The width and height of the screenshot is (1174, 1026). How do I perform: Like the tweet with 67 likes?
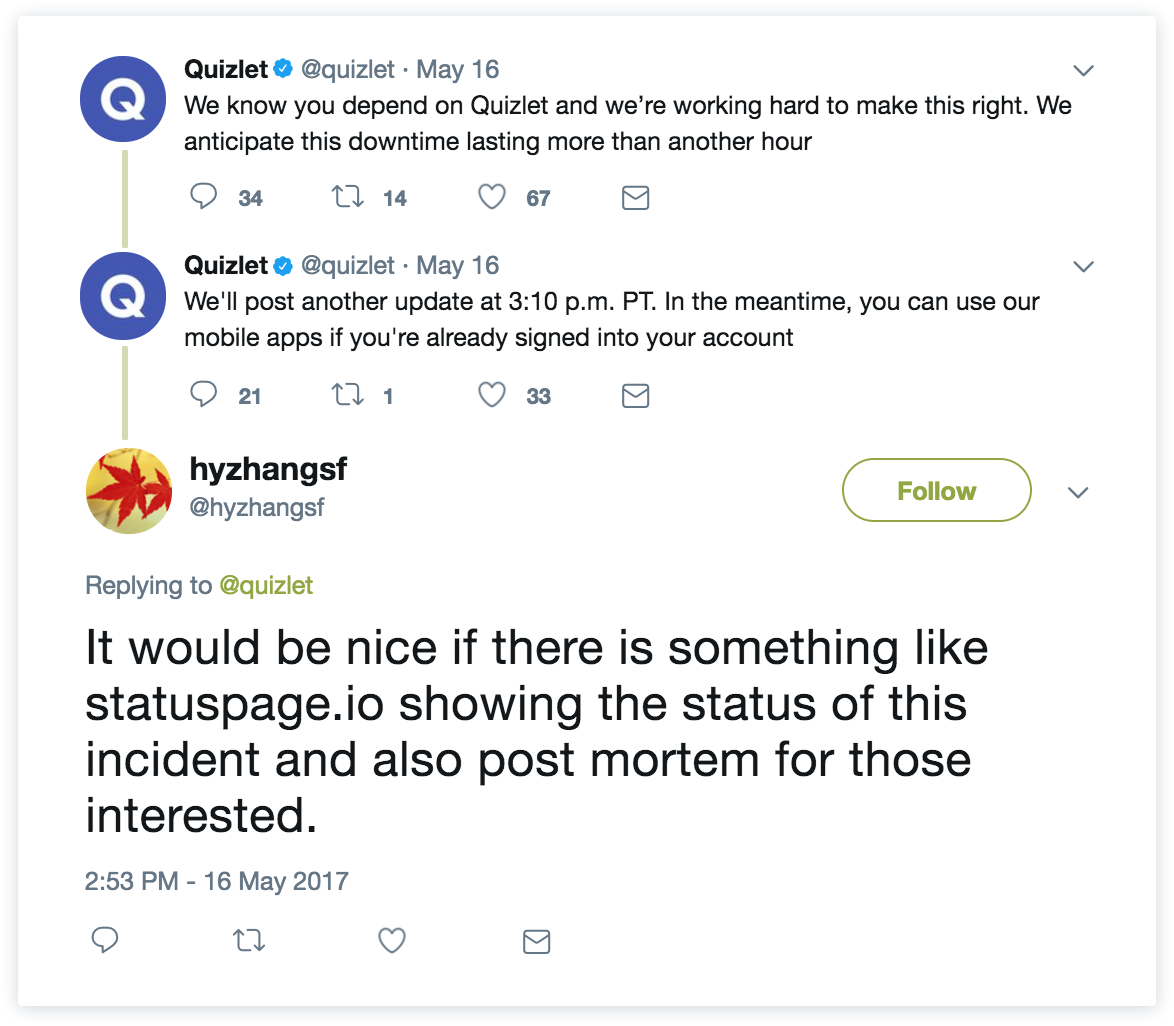492,197
